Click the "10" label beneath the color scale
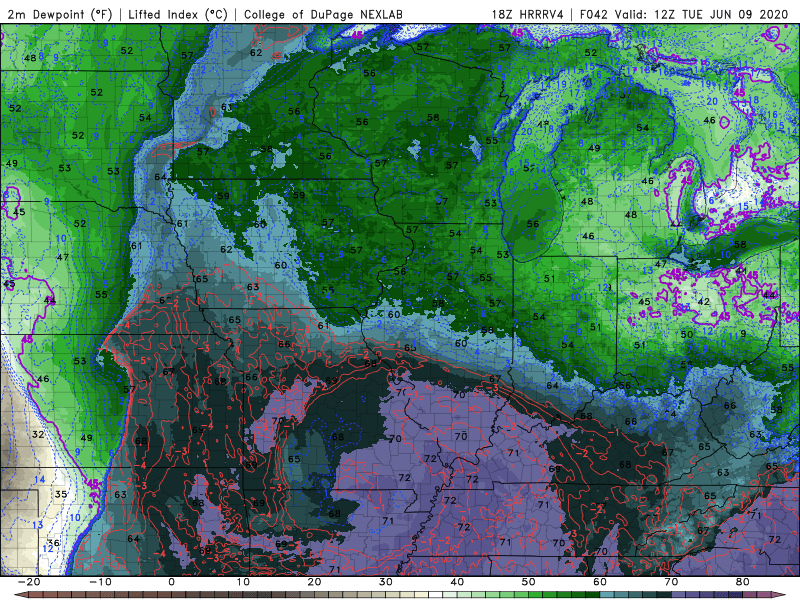 (243, 582)
